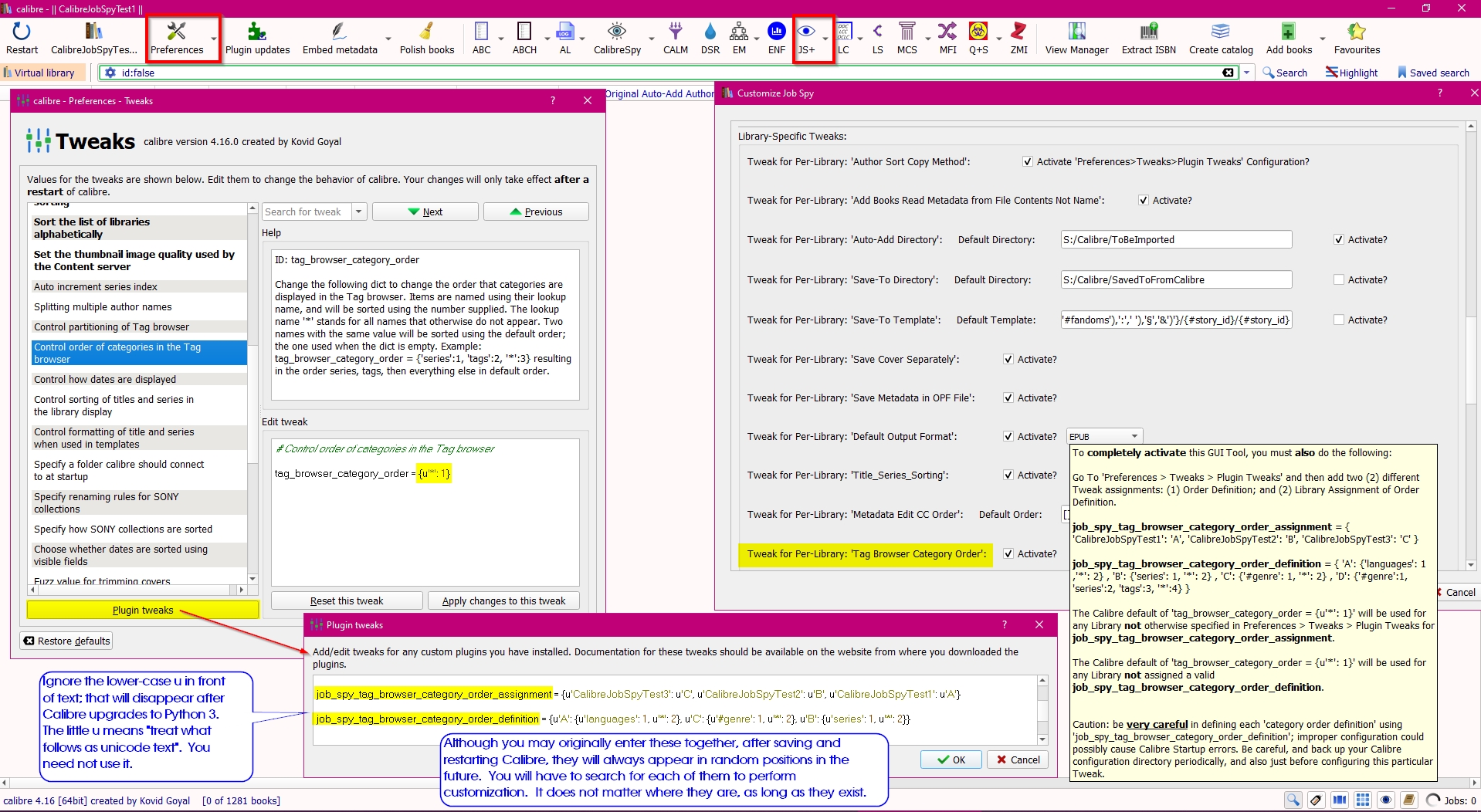Toggle Activate for Add Books Read Metadata
Image resolution: width=1481 pixels, height=812 pixels.
(x=1144, y=201)
